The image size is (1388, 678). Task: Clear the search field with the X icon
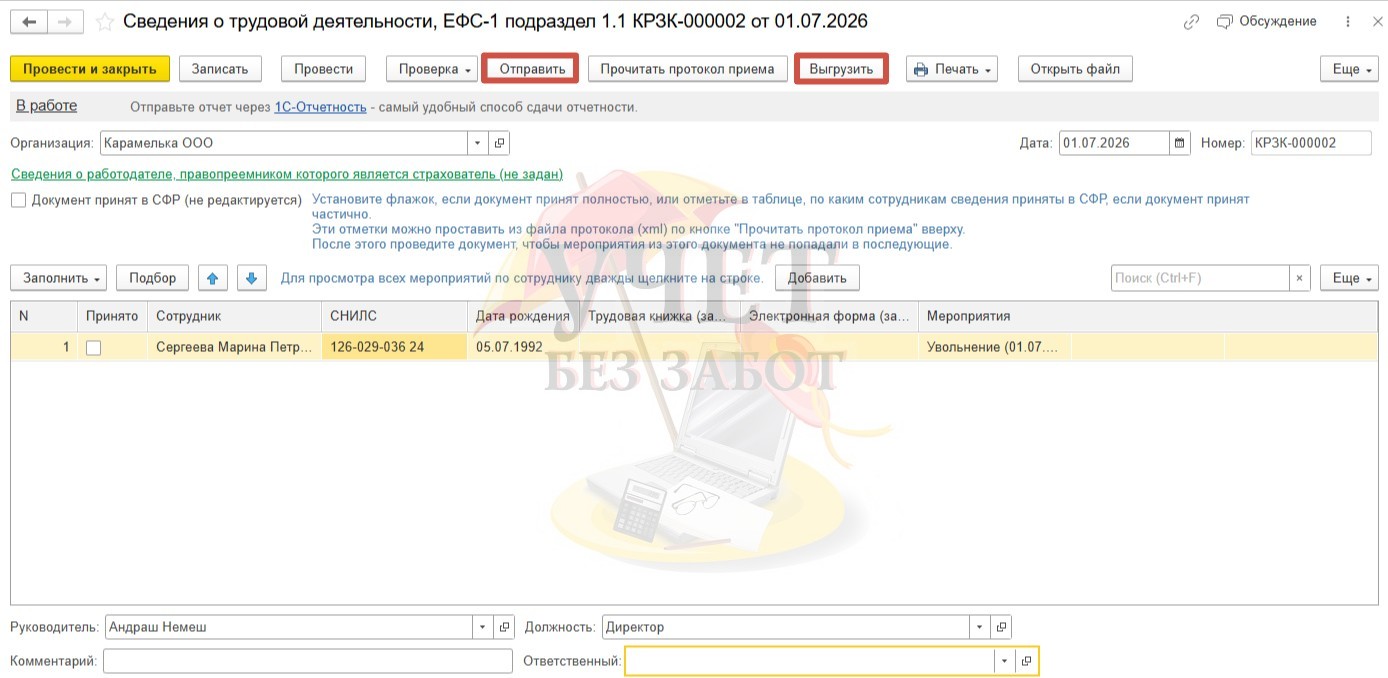tap(1299, 278)
